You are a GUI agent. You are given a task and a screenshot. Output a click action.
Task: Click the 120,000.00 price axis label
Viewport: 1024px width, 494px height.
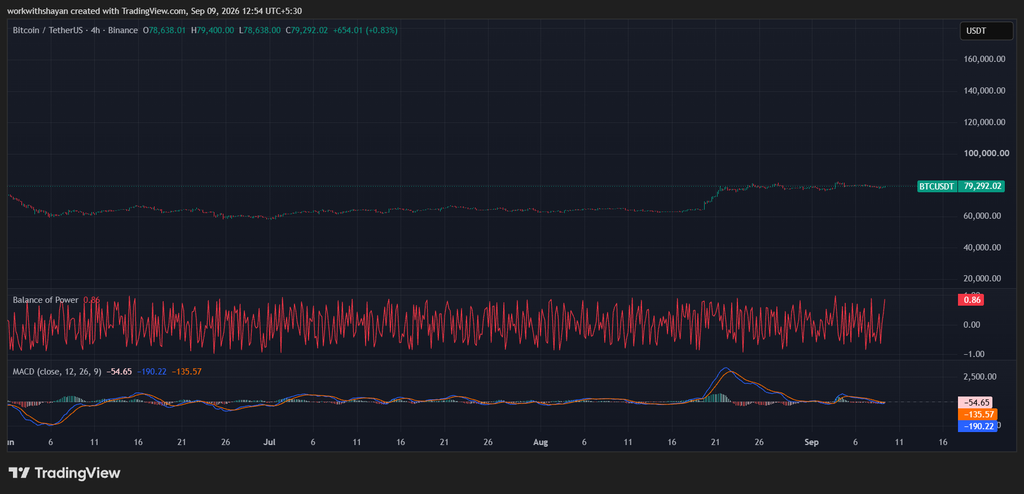982,122
